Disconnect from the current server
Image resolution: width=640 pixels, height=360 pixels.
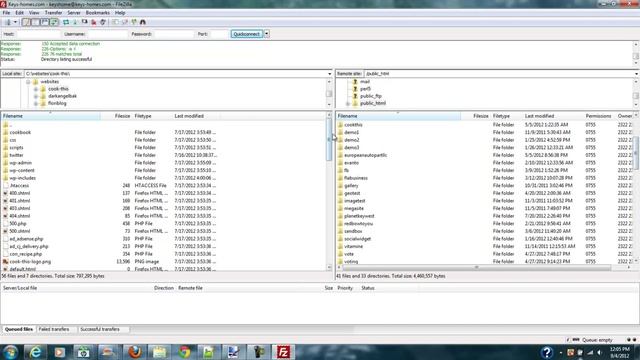coord(94,22)
